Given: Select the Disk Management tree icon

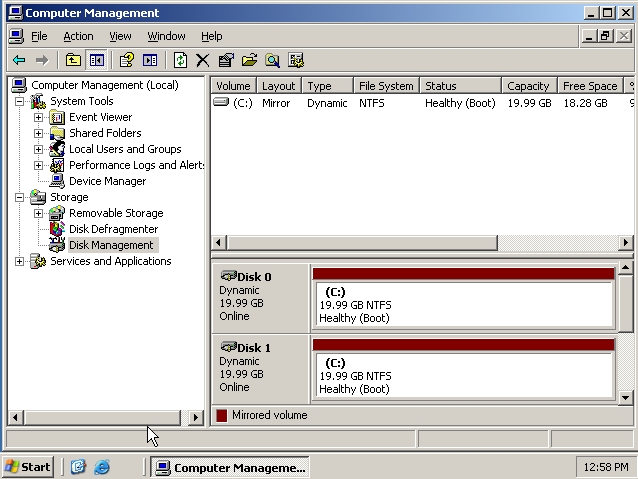Looking at the screenshot, I should 57,245.
